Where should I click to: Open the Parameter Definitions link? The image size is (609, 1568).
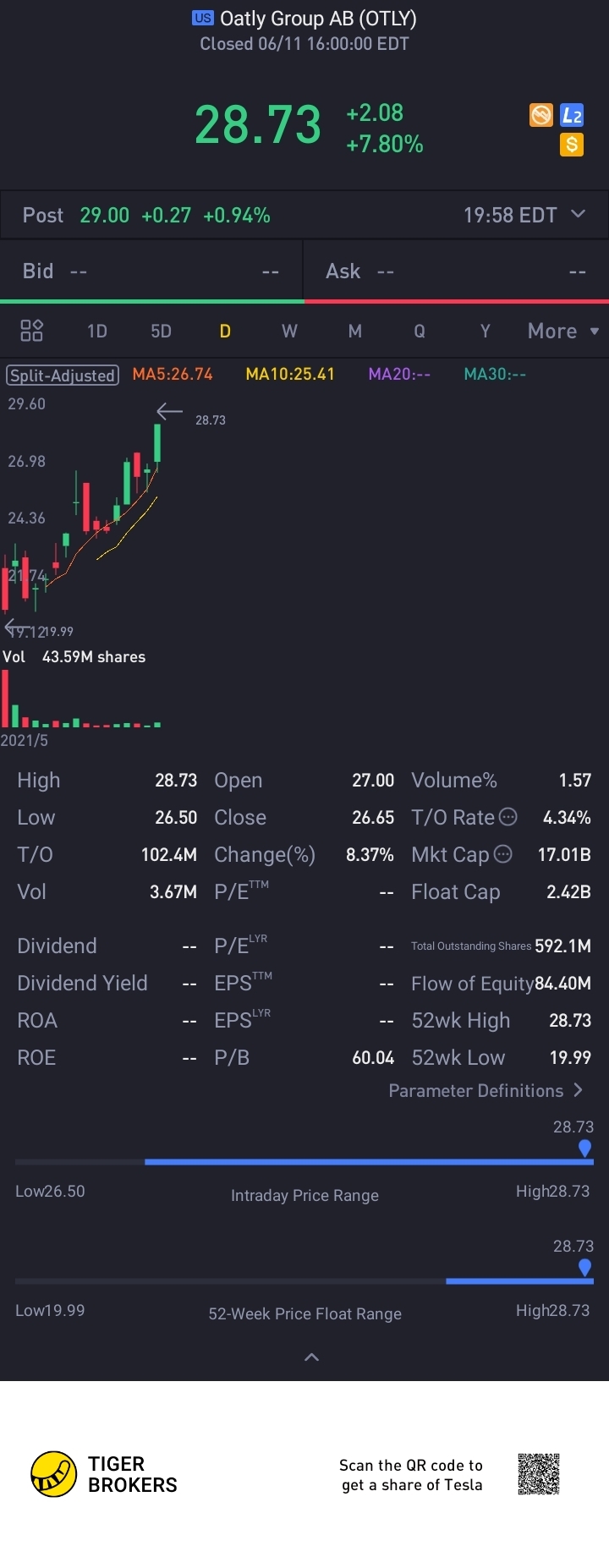pyautogui.click(x=486, y=1090)
